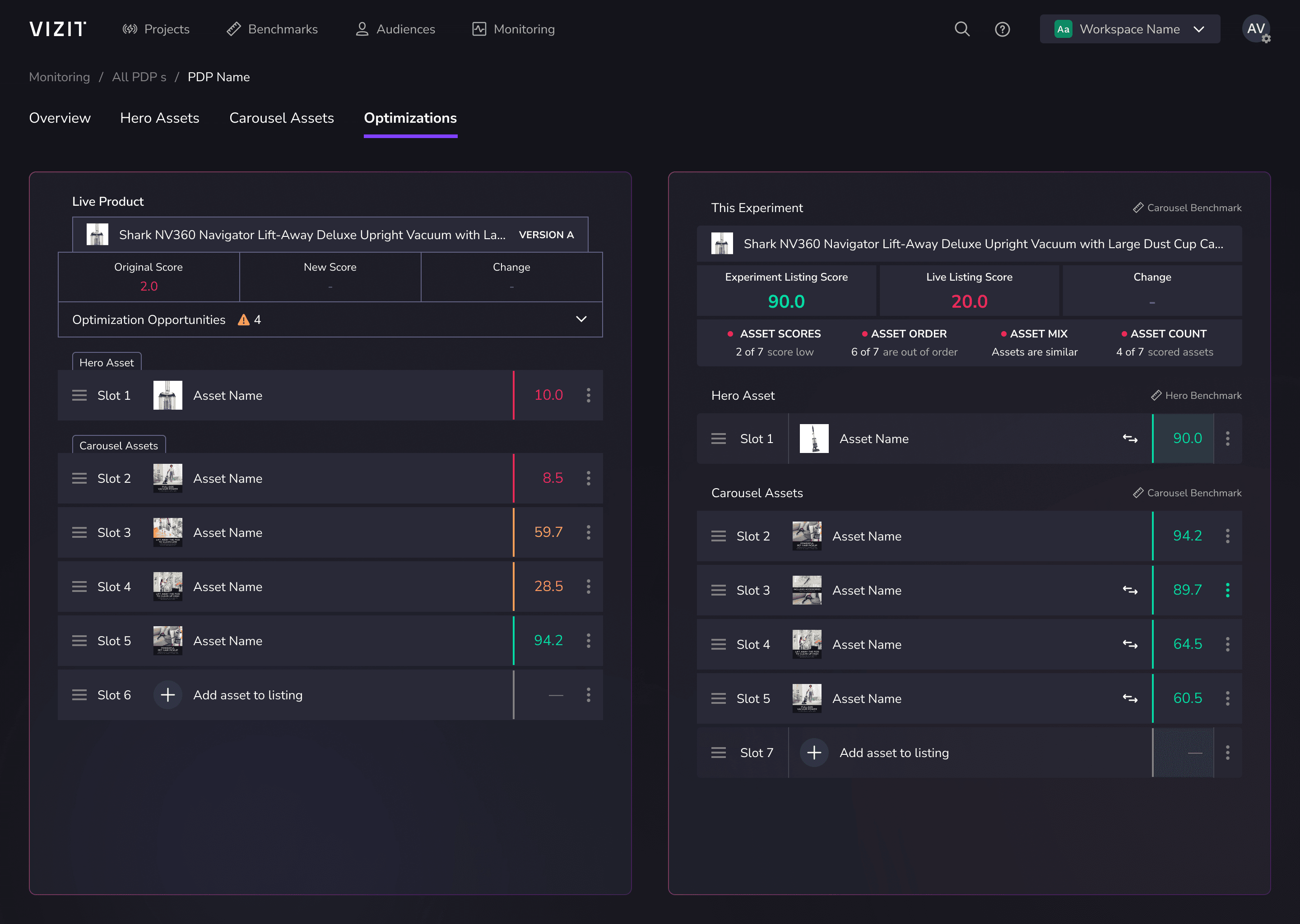Grab drag handle of Live Product Slot 1
This screenshot has height=924, width=1300.
click(x=80, y=395)
